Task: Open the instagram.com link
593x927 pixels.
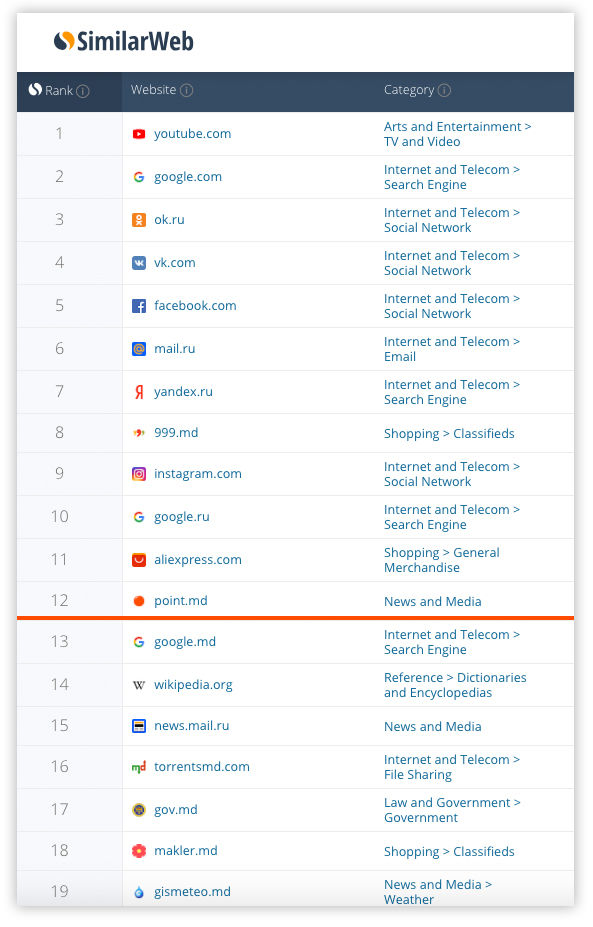Action: click(x=198, y=474)
